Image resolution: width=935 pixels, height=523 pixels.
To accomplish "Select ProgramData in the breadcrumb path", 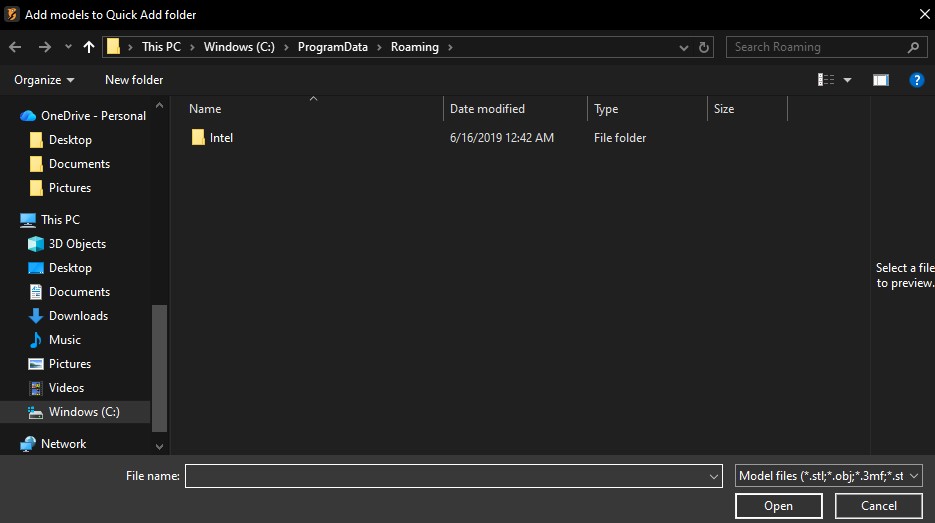I will 333,47.
